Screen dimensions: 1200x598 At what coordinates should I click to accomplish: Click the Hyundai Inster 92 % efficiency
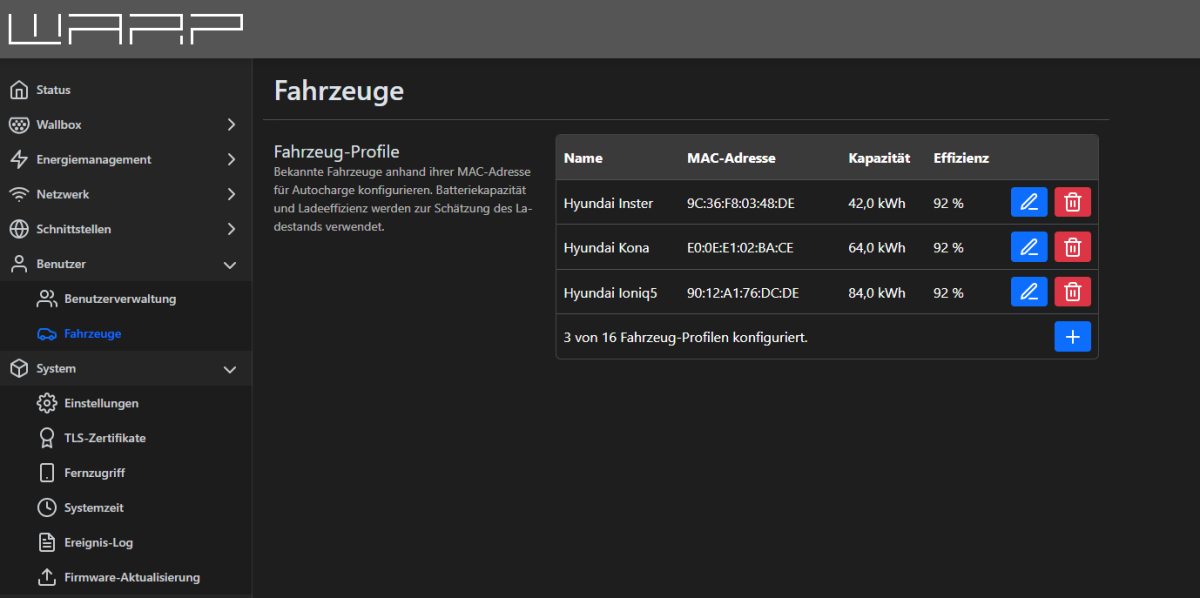948,203
